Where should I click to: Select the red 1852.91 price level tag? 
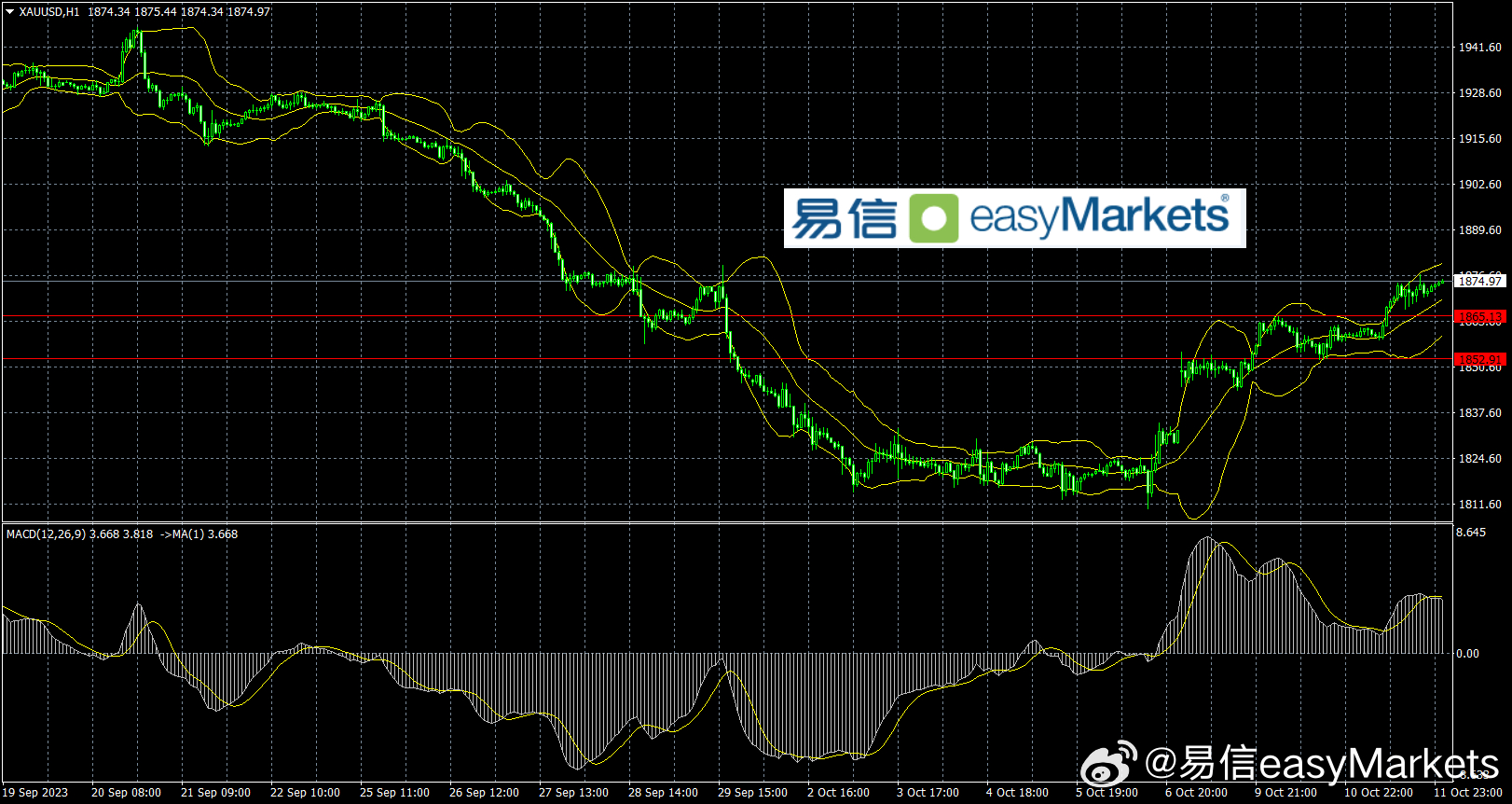[x=1479, y=359]
